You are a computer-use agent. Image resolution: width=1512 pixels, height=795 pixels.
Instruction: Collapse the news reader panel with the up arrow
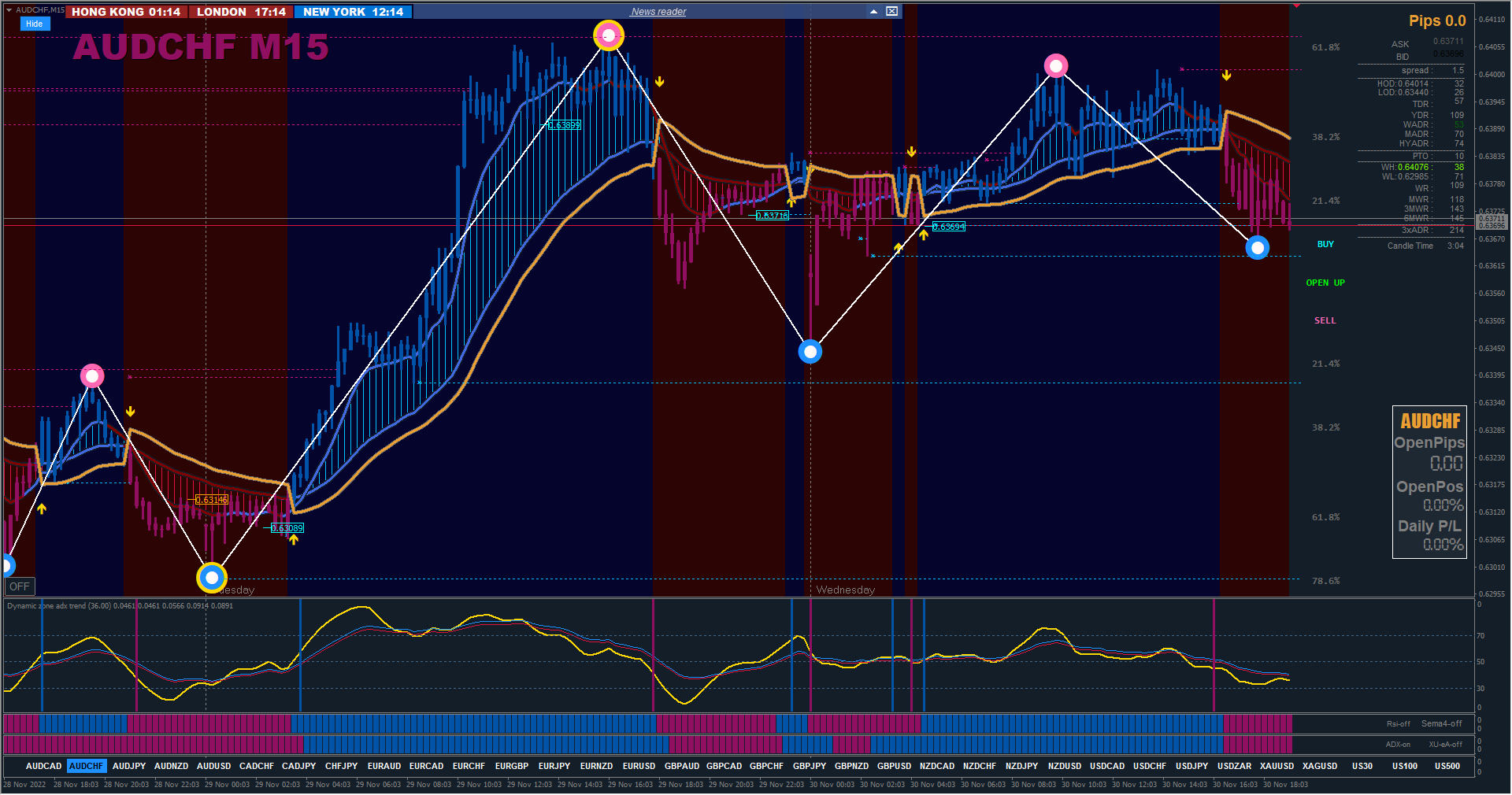[874, 11]
